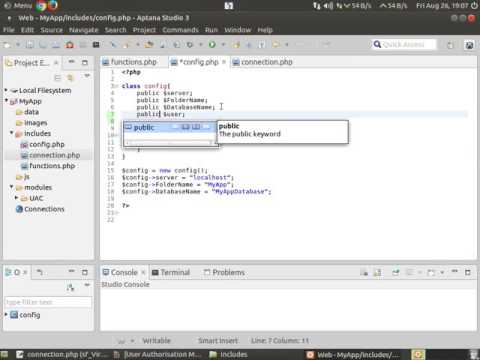480x360 pixels.
Task: Click the Outline filter text field
Action: click(x=48, y=302)
